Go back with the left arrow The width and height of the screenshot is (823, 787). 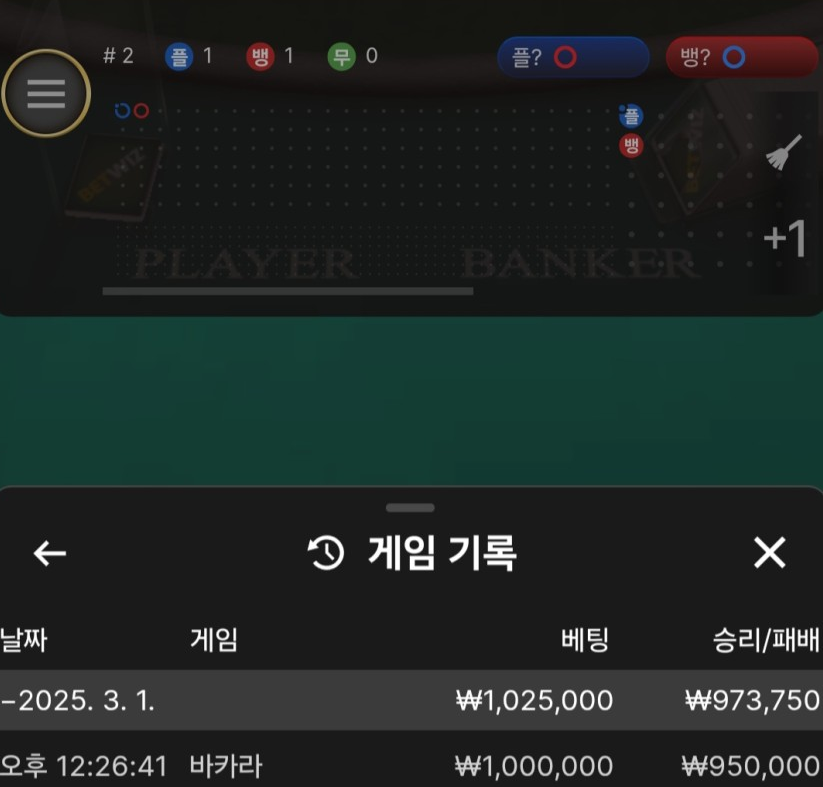point(50,553)
